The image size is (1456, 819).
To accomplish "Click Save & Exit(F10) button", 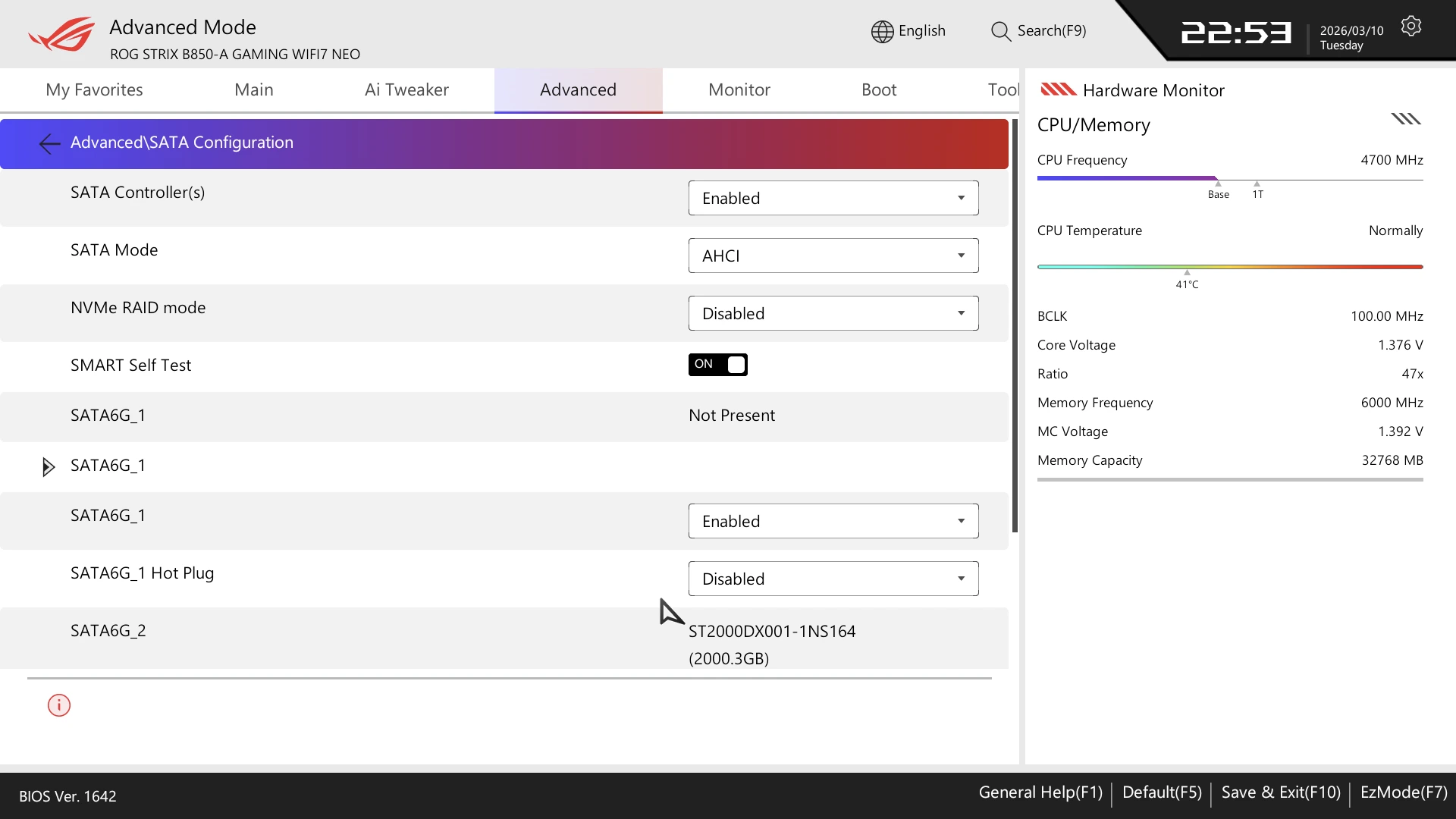I will 1280,792.
